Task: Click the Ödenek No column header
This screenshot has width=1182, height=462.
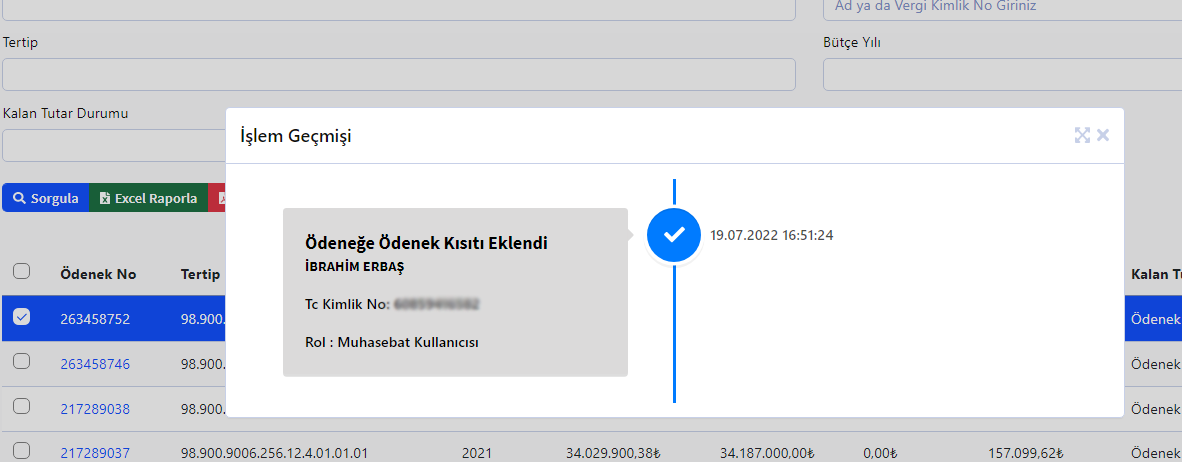Action: click(98, 274)
